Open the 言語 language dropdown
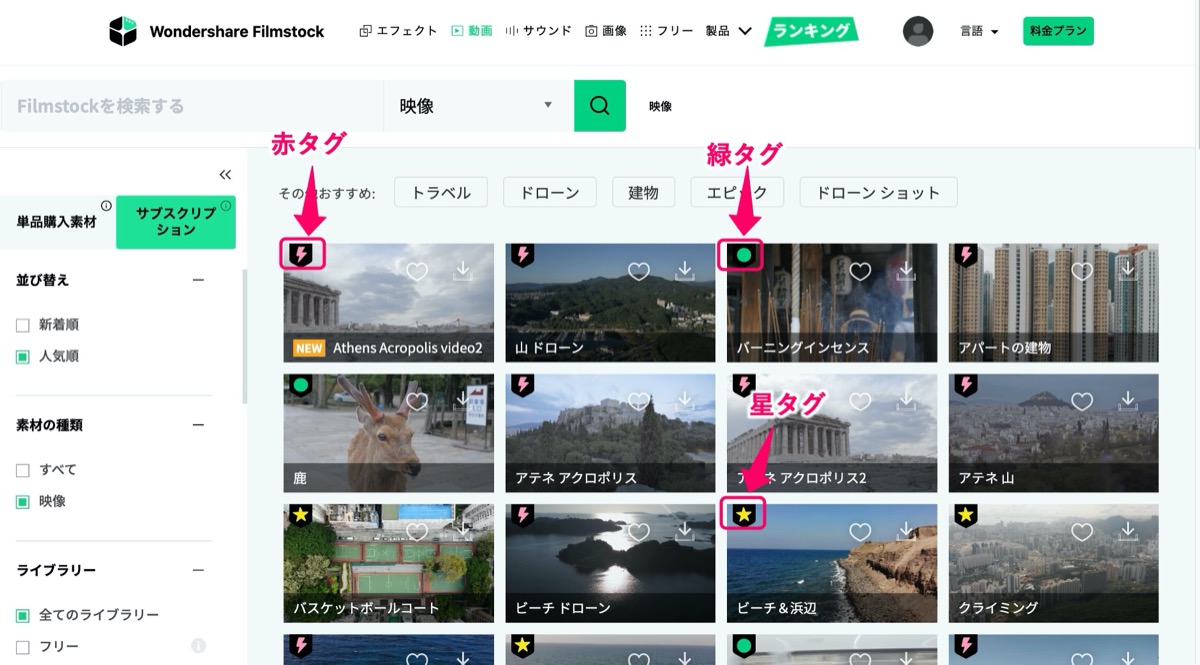The image size is (1200, 665). pyautogui.click(x=979, y=31)
